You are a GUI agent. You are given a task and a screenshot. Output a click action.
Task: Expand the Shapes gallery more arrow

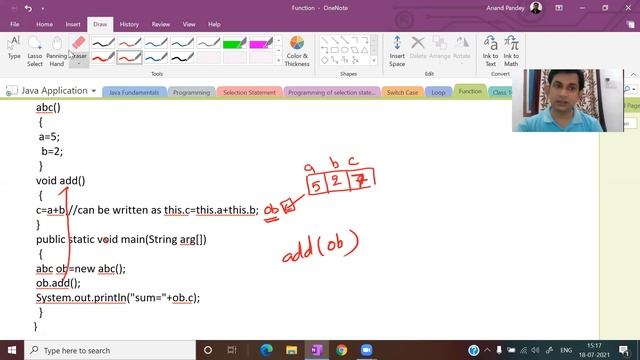click(374, 60)
